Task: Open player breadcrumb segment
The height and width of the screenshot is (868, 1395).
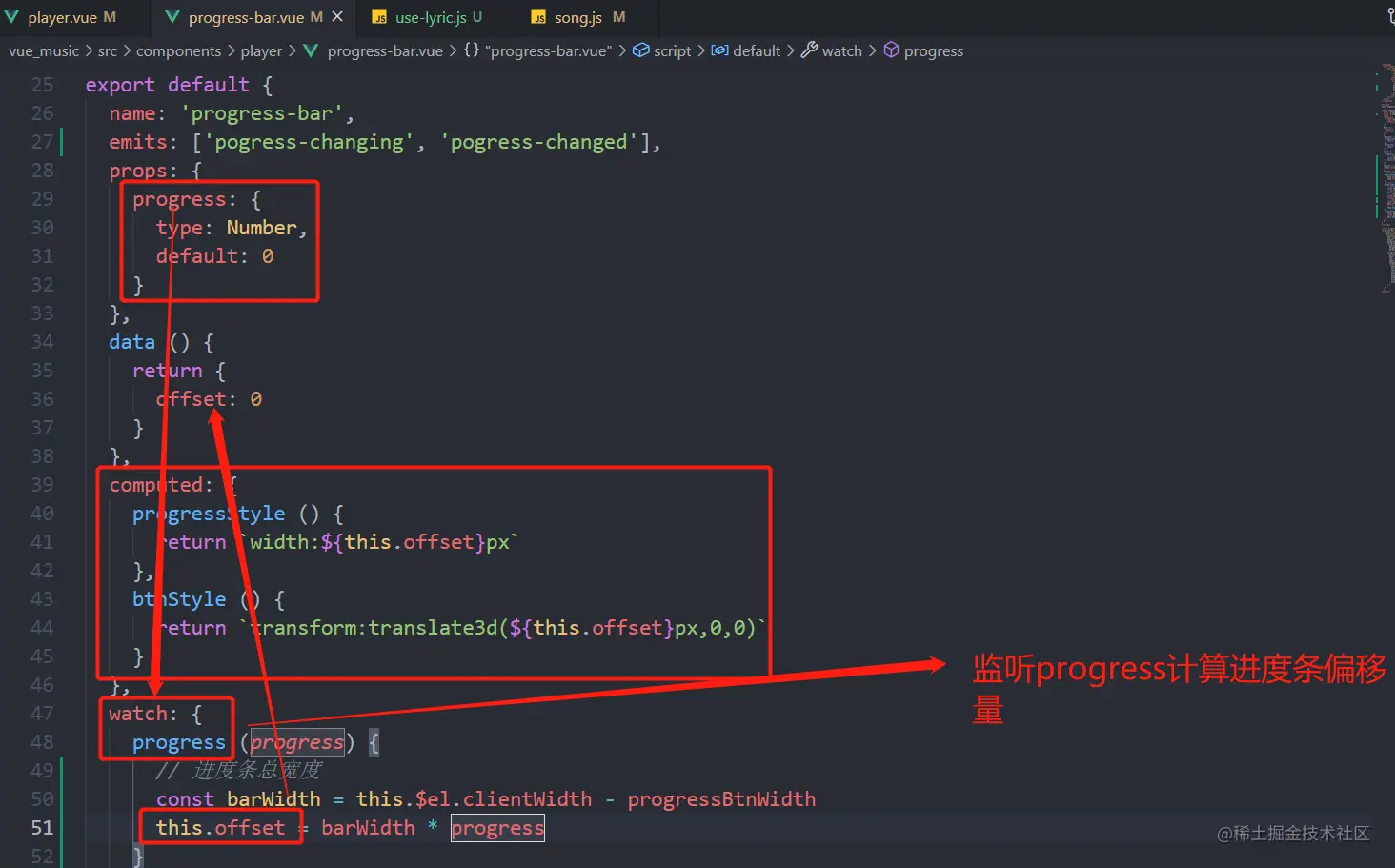Action: [x=261, y=50]
